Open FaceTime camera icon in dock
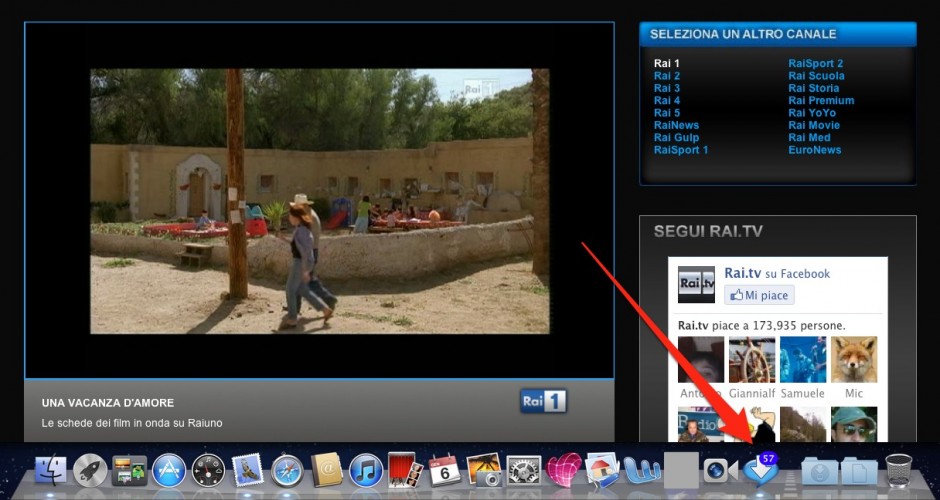 721,470
